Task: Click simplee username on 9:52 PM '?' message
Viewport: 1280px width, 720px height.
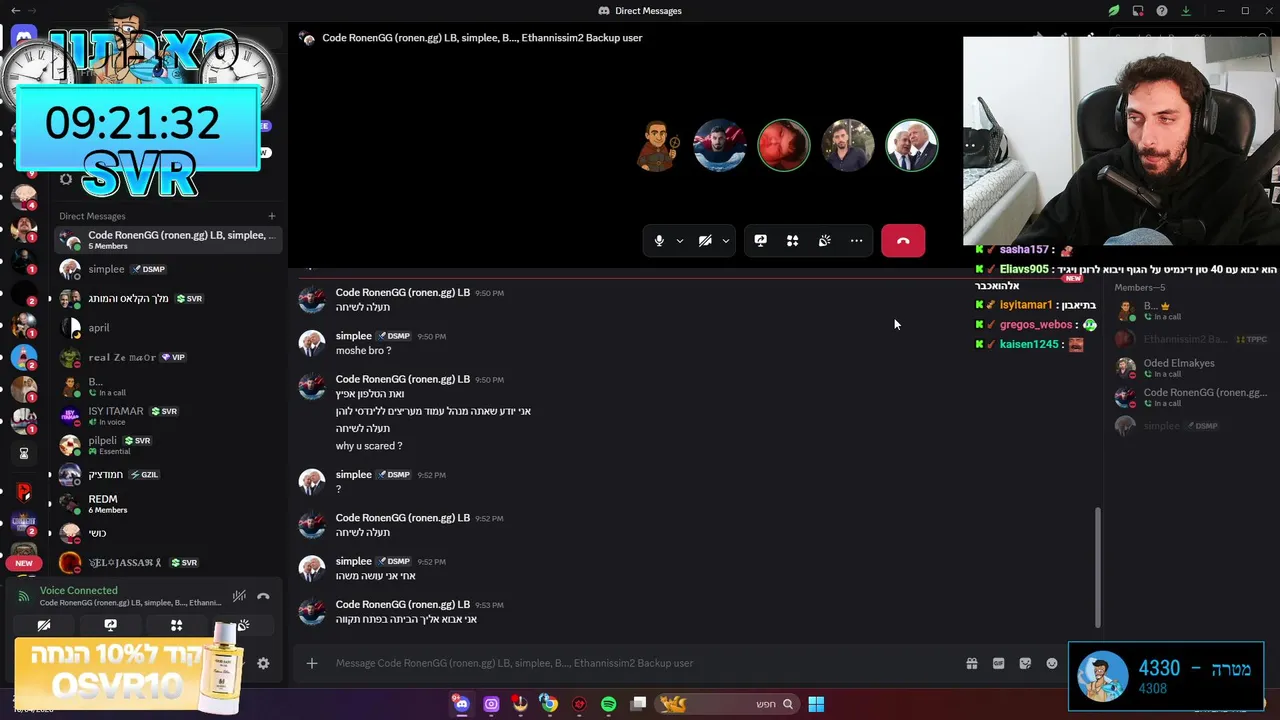Action: tap(354, 474)
